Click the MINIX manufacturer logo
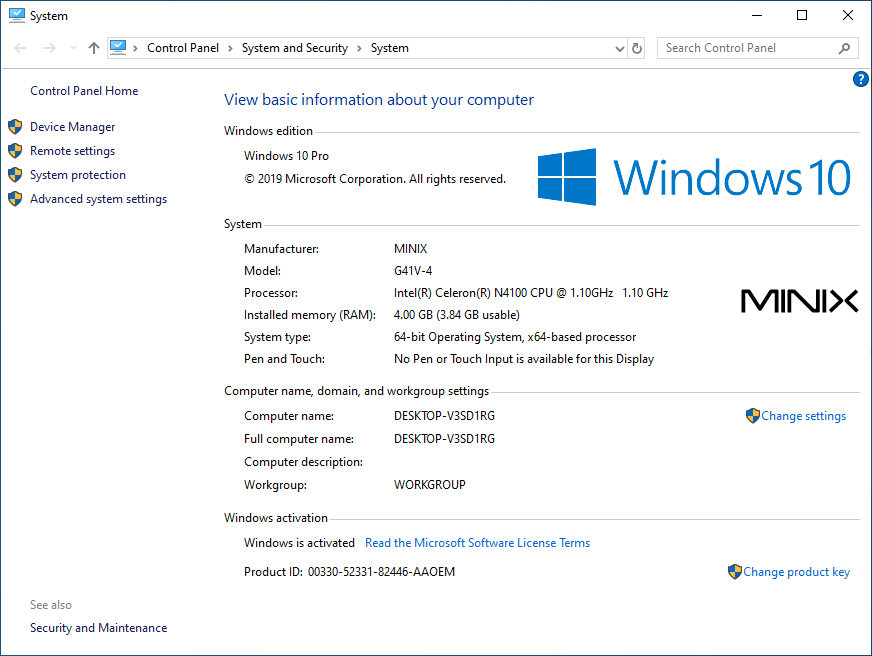 click(799, 301)
